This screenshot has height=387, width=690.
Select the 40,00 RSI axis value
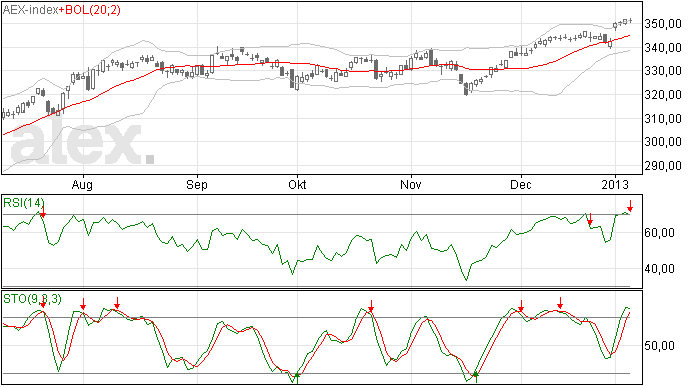(x=659, y=269)
